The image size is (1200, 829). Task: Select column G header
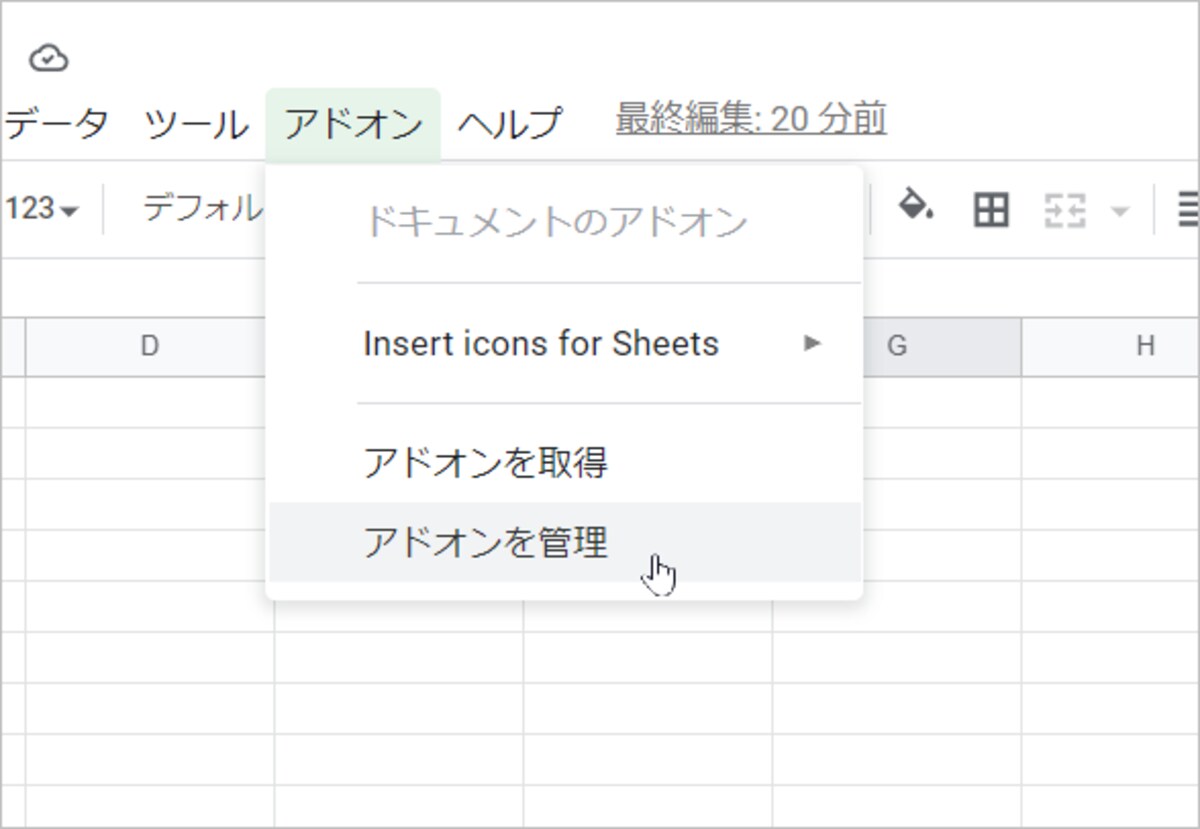(897, 346)
